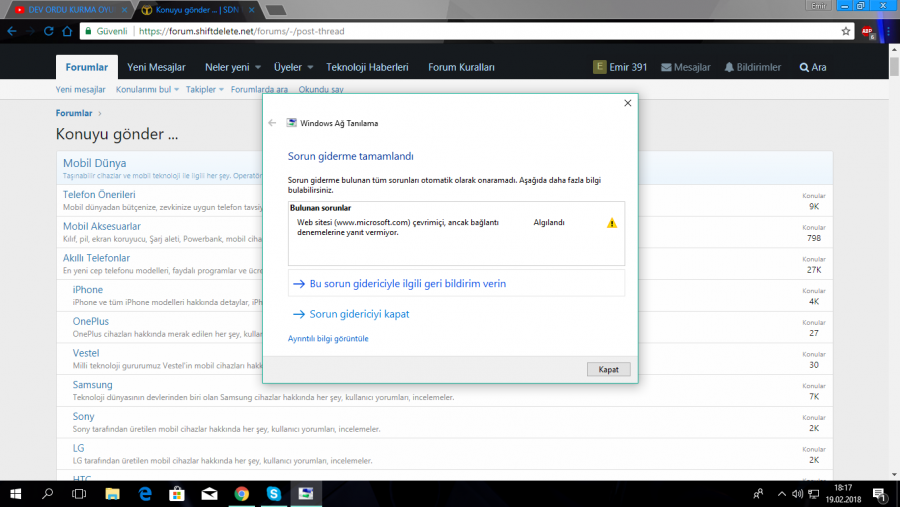The height and width of the screenshot is (507, 900).
Task: Open Microsoft Store from taskbar
Action: [x=177, y=494]
